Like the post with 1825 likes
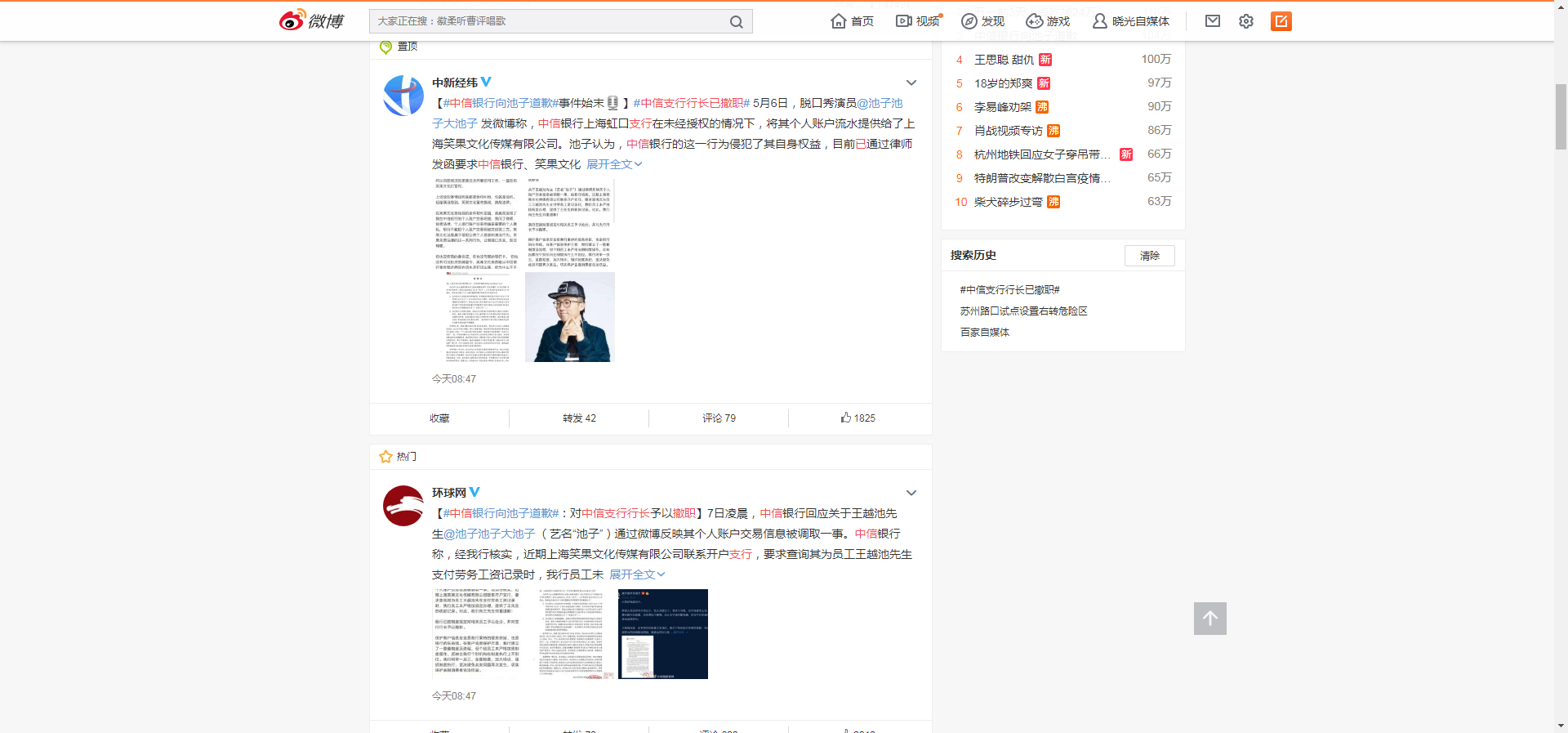1568x733 pixels. click(x=858, y=418)
